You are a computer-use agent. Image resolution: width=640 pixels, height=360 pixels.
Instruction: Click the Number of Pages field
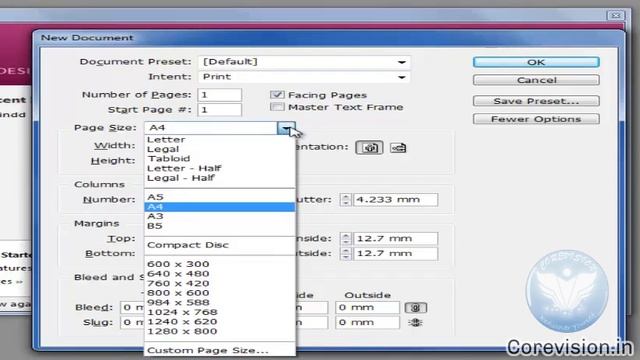[220, 95]
